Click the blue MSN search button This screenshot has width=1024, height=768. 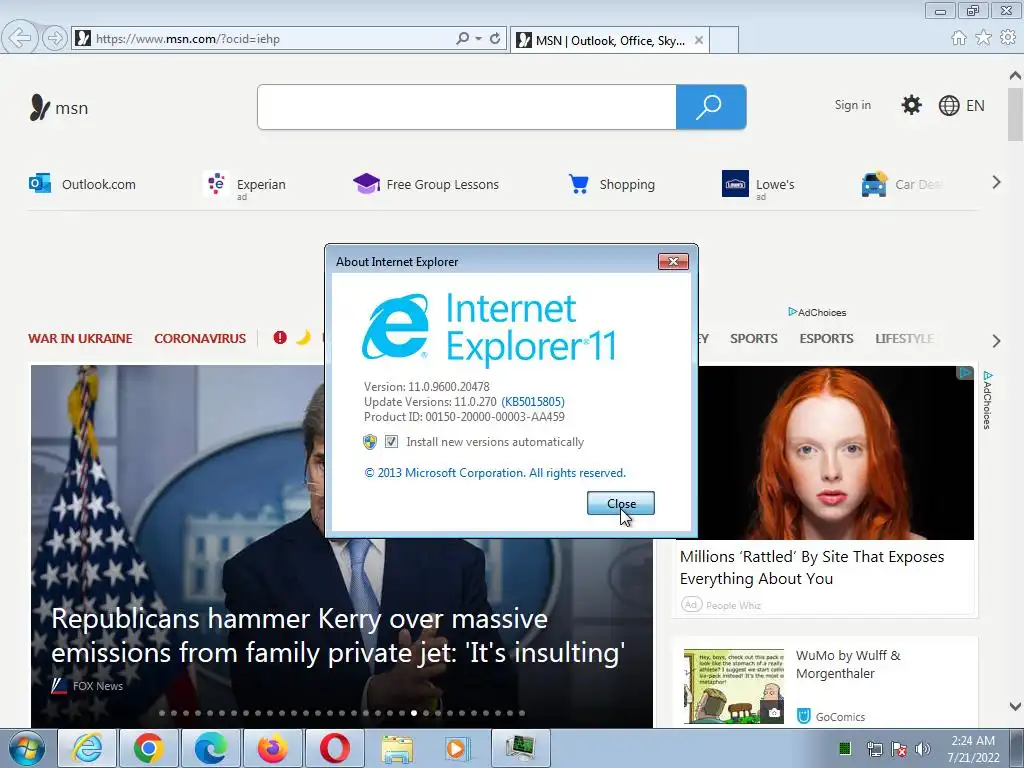tap(711, 107)
